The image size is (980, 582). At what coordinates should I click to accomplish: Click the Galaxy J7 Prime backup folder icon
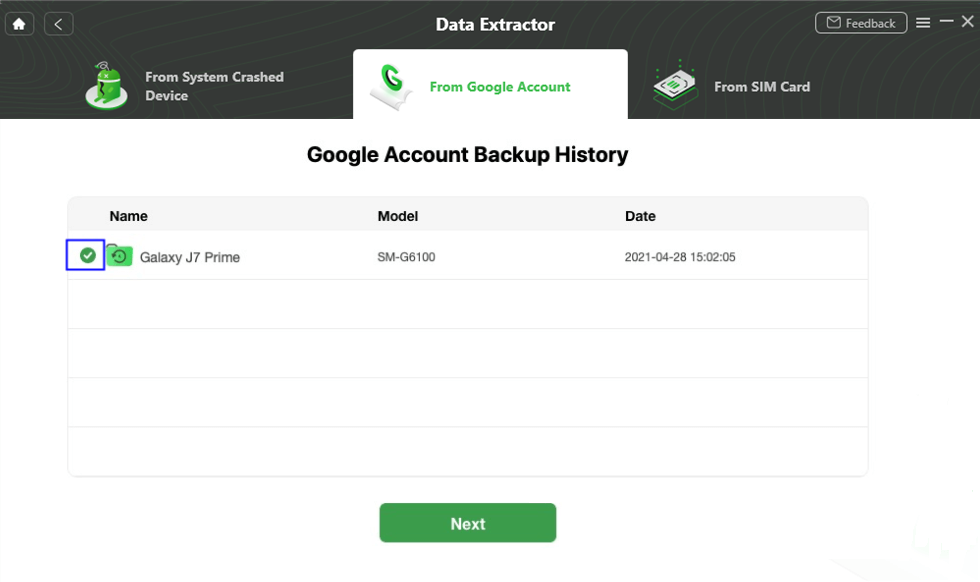(x=119, y=256)
